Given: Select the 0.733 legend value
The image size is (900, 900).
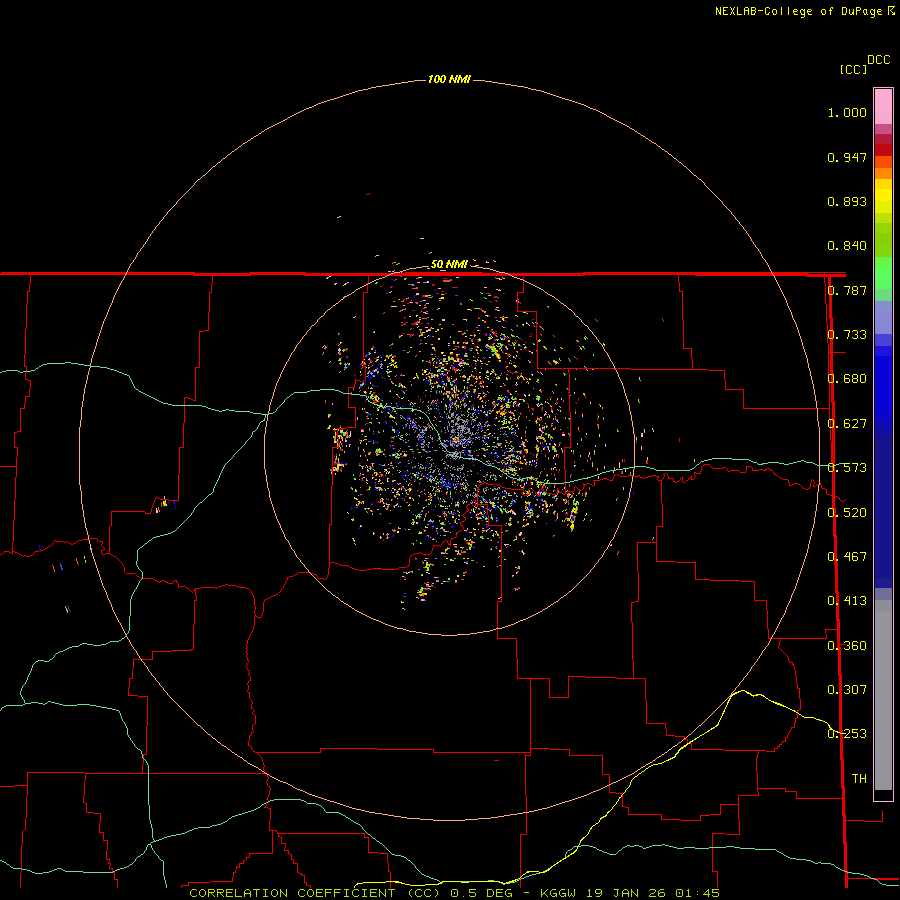Looking at the screenshot, I should 847,335.
